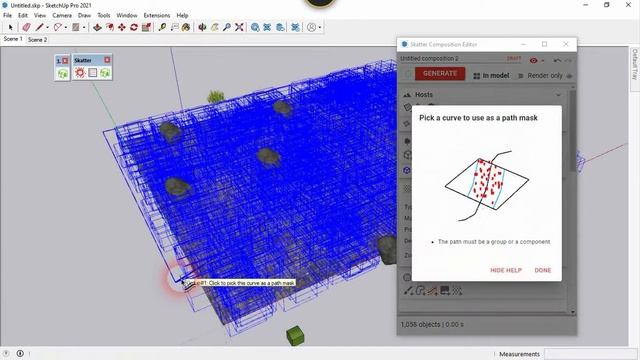Close the '1.' floating toolbar

click(x=65, y=61)
